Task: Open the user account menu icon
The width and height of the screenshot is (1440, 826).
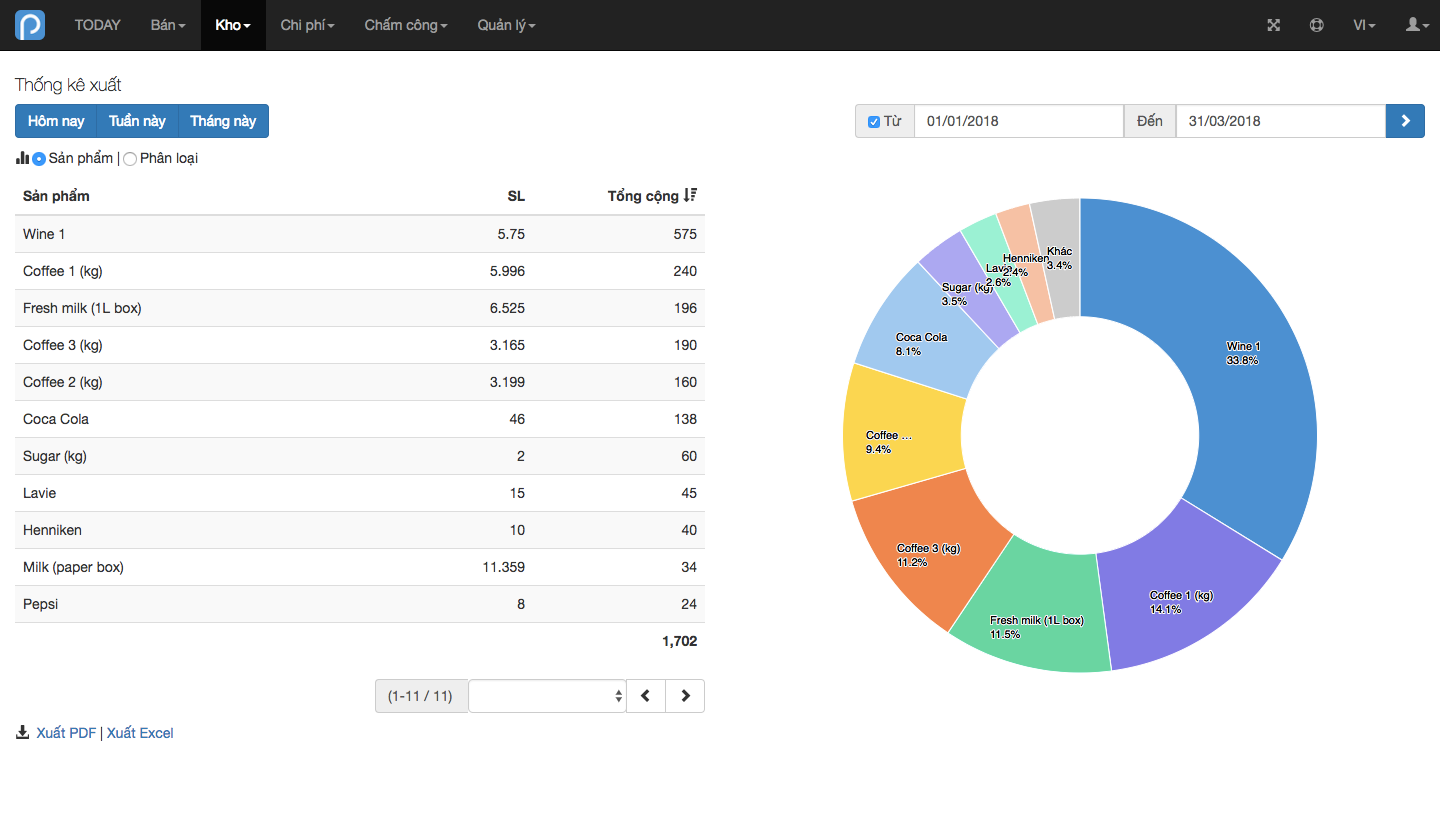Action: click(x=1418, y=25)
